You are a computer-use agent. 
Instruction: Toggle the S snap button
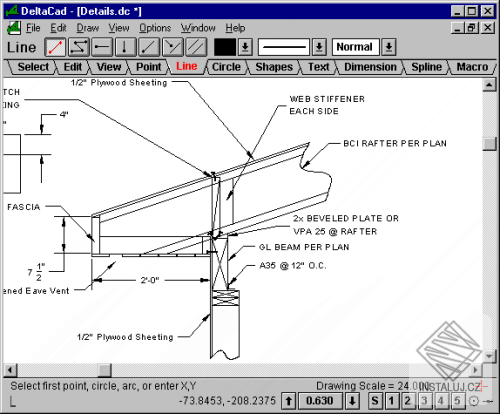[x=375, y=401]
